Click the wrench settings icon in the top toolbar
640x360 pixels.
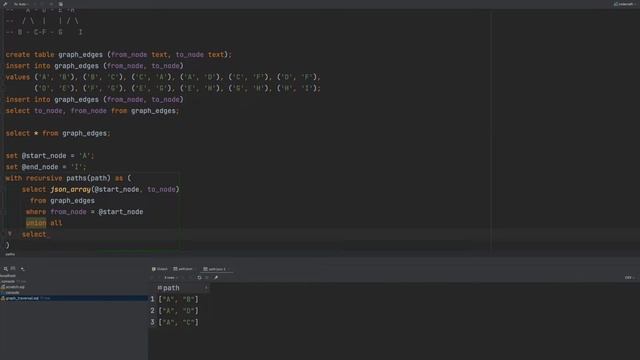(x=5, y=4)
